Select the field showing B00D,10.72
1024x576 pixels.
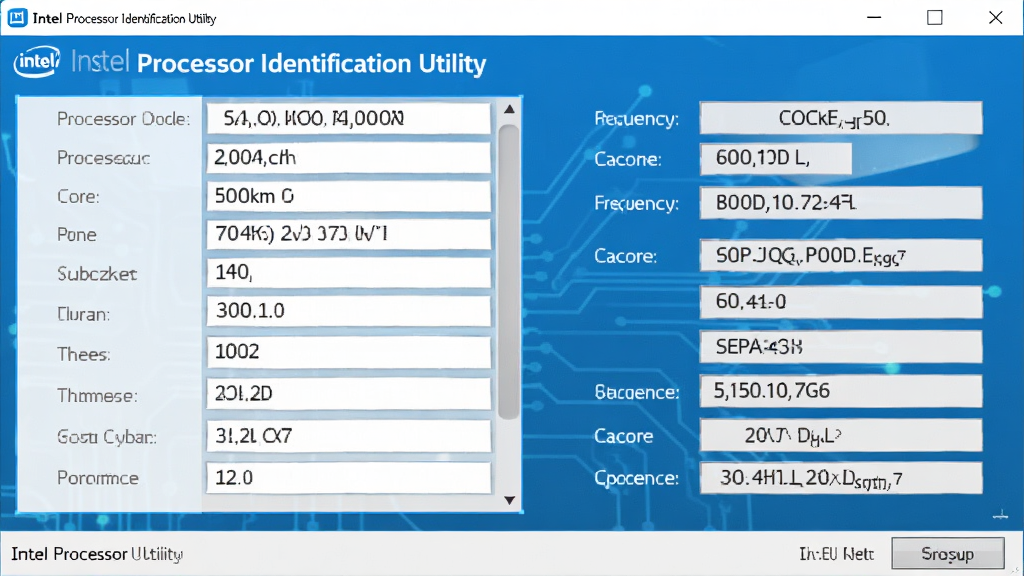(x=840, y=203)
